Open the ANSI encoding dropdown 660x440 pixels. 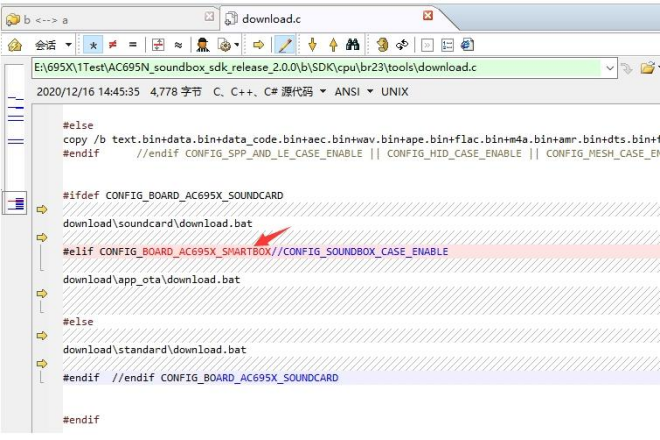354,92
